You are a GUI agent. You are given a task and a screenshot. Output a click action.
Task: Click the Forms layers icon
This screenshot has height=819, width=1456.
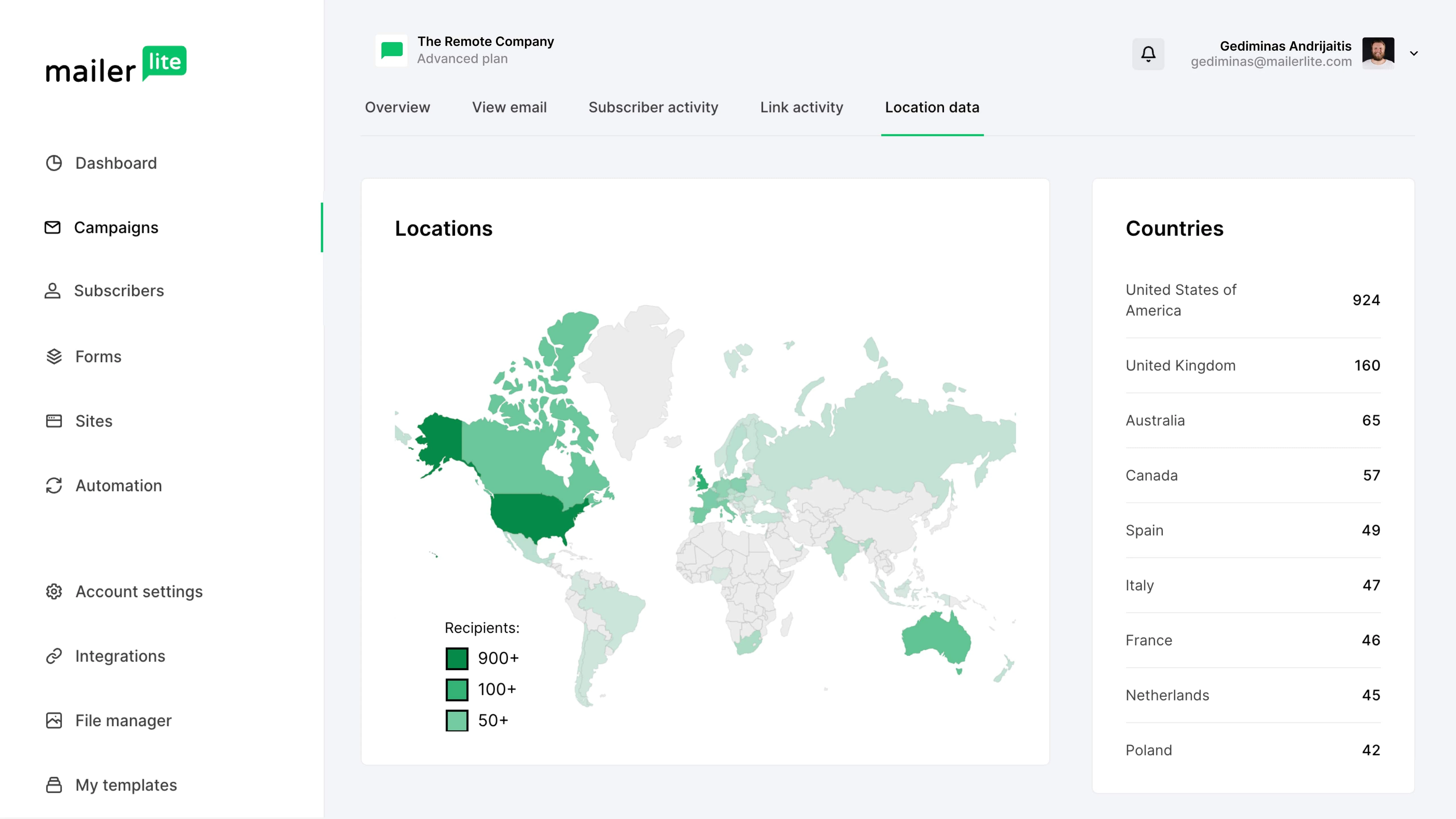54,357
